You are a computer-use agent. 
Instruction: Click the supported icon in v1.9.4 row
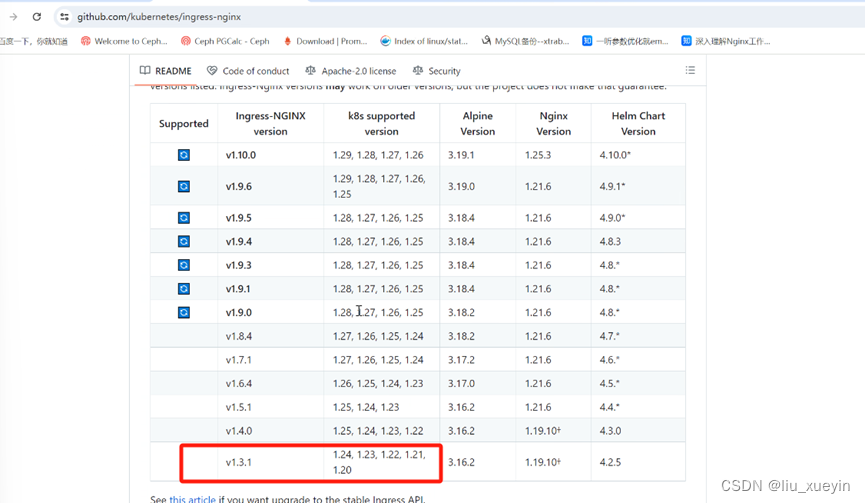(x=184, y=242)
